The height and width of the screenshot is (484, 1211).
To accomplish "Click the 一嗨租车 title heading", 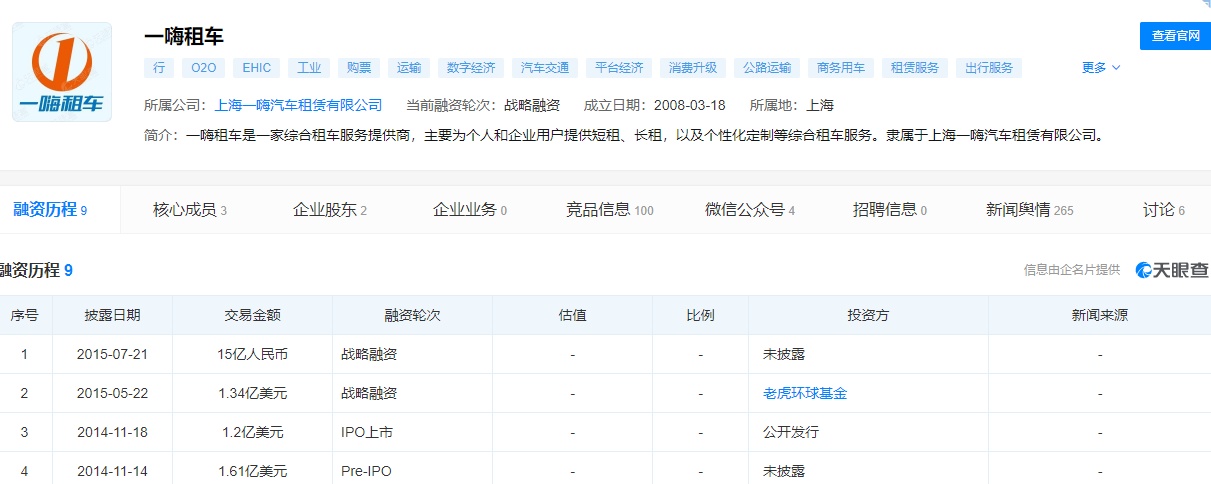I will coord(184,36).
